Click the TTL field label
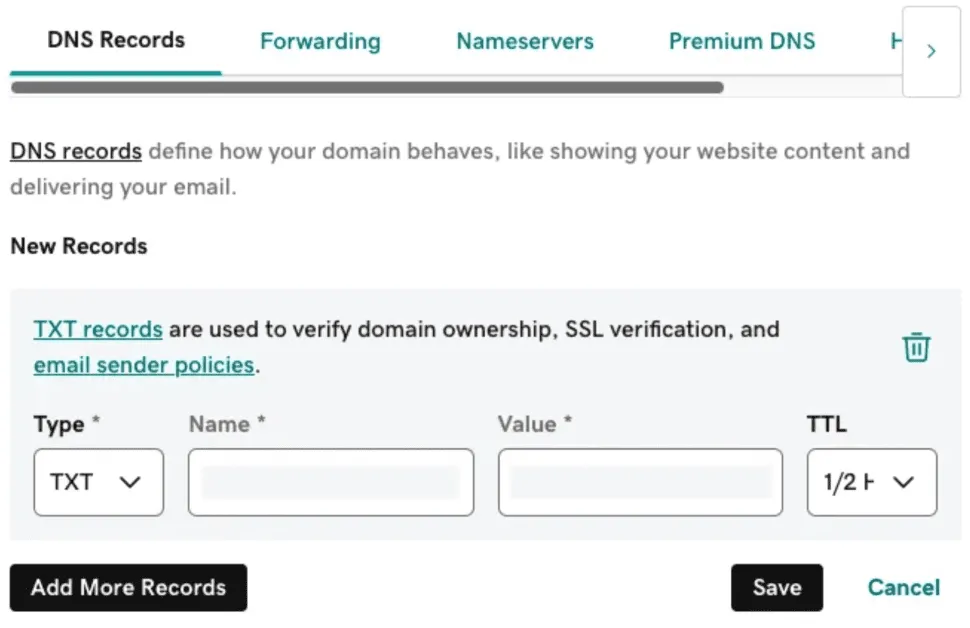The image size is (970, 628). (x=826, y=424)
